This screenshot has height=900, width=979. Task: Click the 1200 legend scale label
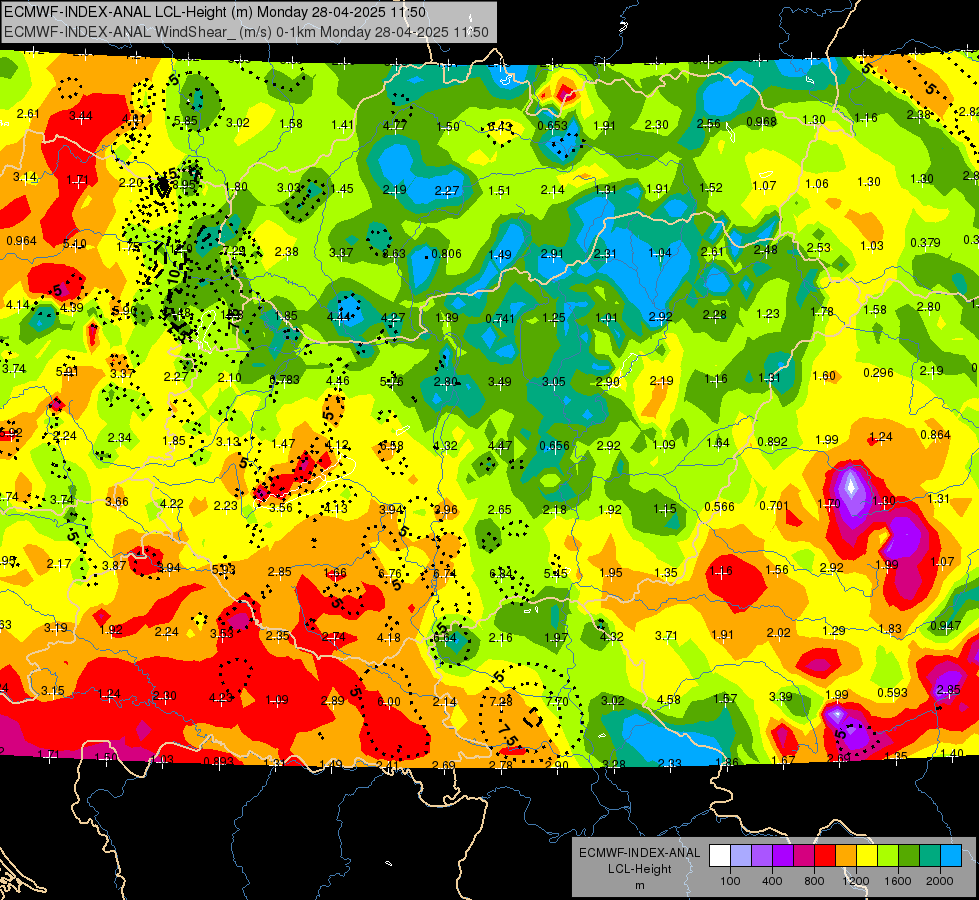[856, 881]
